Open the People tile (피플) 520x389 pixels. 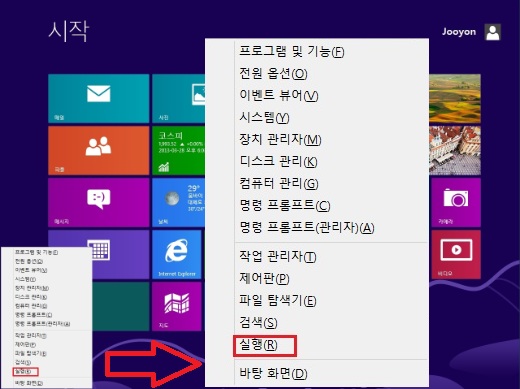(x=98, y=150)
